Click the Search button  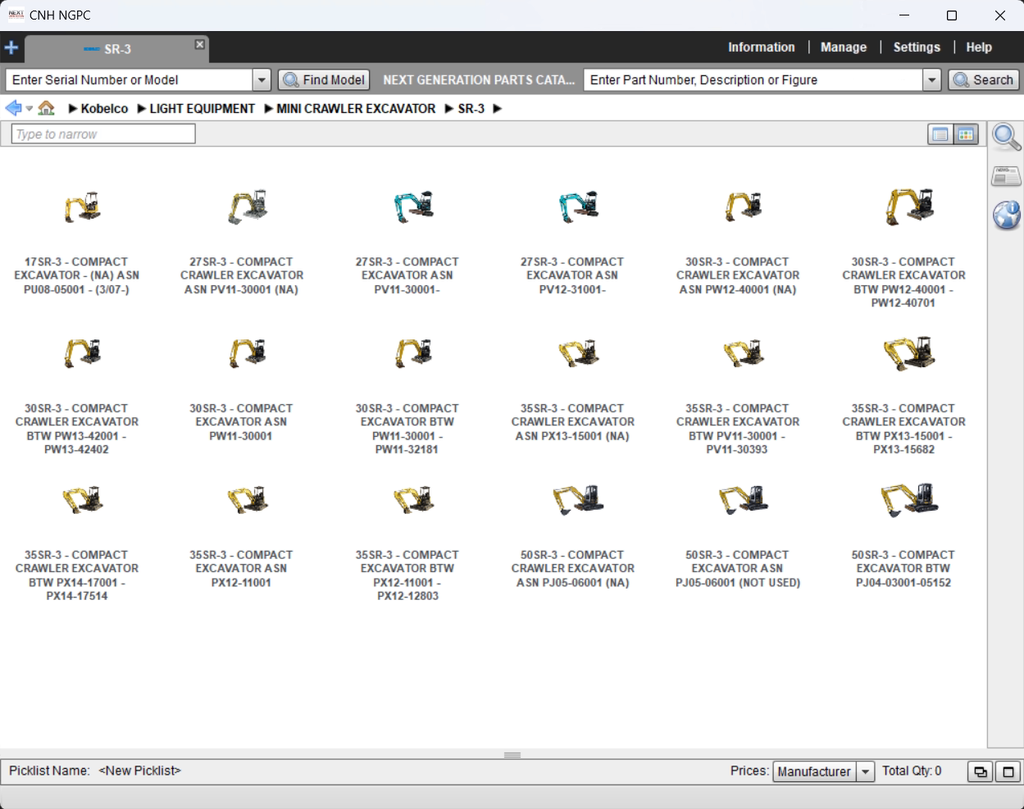coord(983,80)
